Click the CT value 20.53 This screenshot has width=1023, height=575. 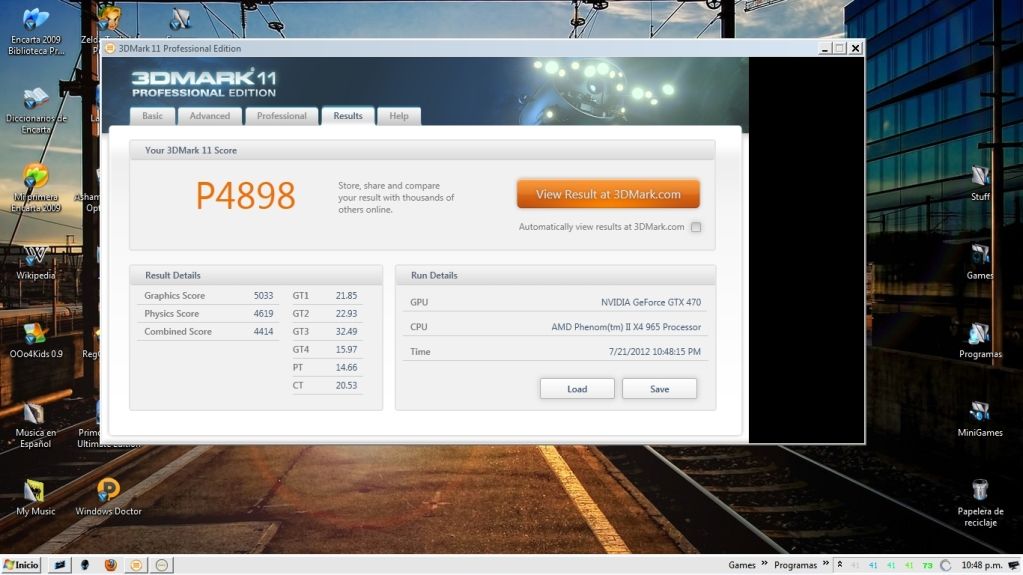(346, 385)
